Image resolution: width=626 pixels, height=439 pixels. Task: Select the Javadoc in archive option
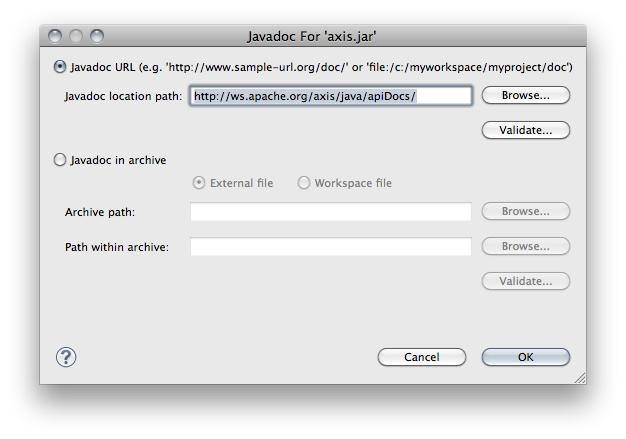[x=60, y=160]
